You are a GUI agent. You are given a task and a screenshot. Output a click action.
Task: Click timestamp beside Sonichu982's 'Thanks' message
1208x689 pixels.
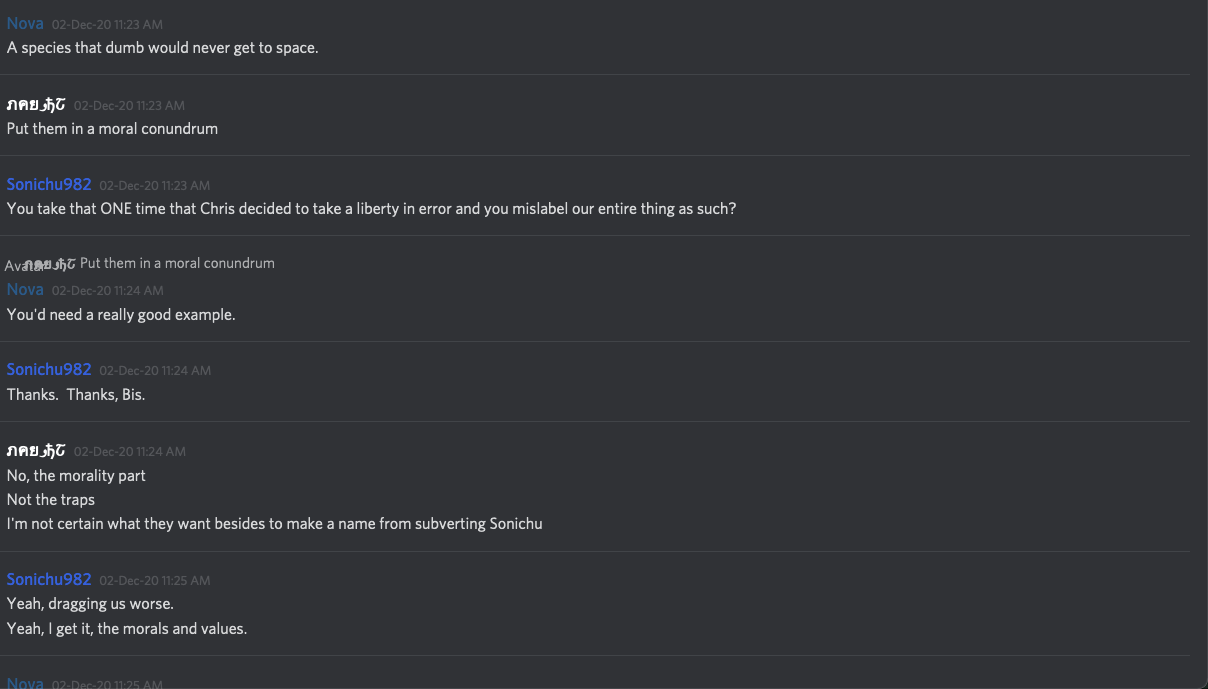pos(155,370)
